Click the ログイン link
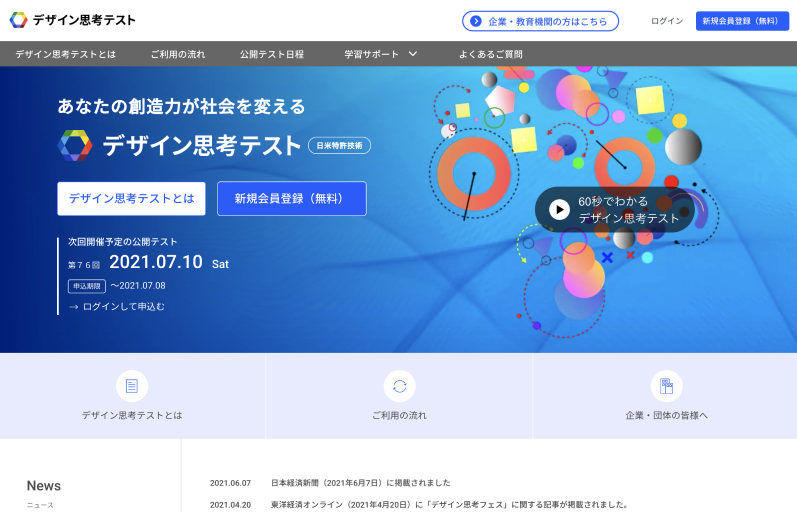The image size is (797, 512). point(667,21)
